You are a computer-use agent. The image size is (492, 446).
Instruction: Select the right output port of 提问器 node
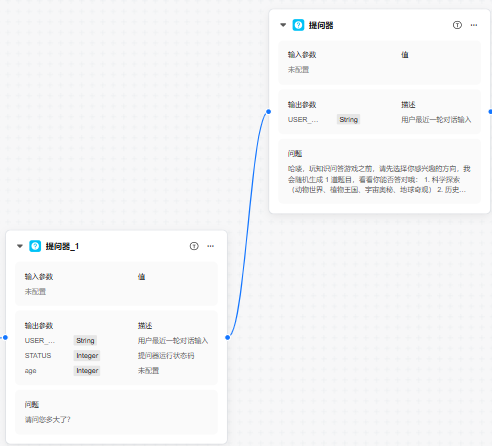click(x=490, y=112)
